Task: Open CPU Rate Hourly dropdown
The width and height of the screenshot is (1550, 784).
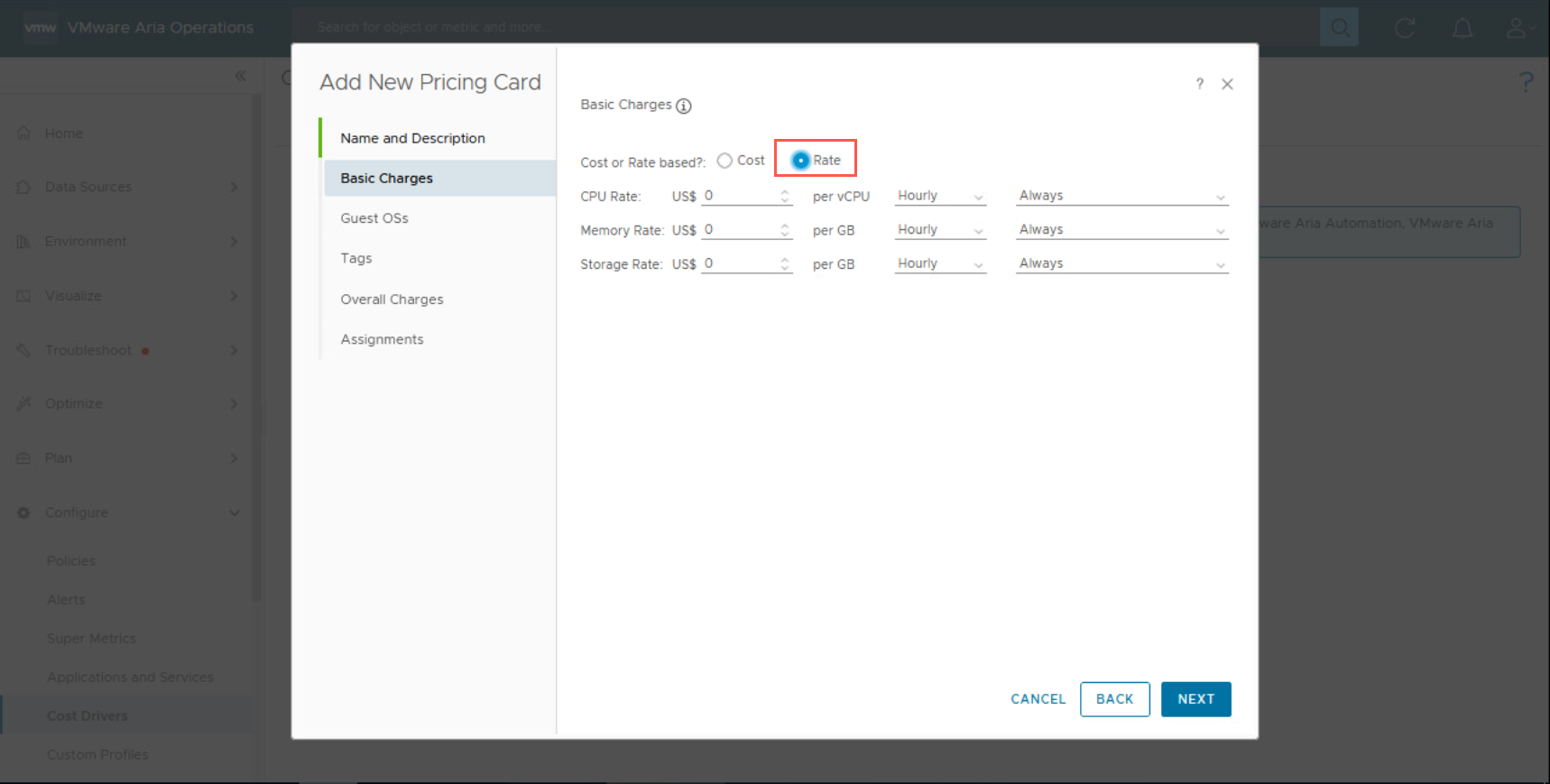Action: [x=940, y=196]
